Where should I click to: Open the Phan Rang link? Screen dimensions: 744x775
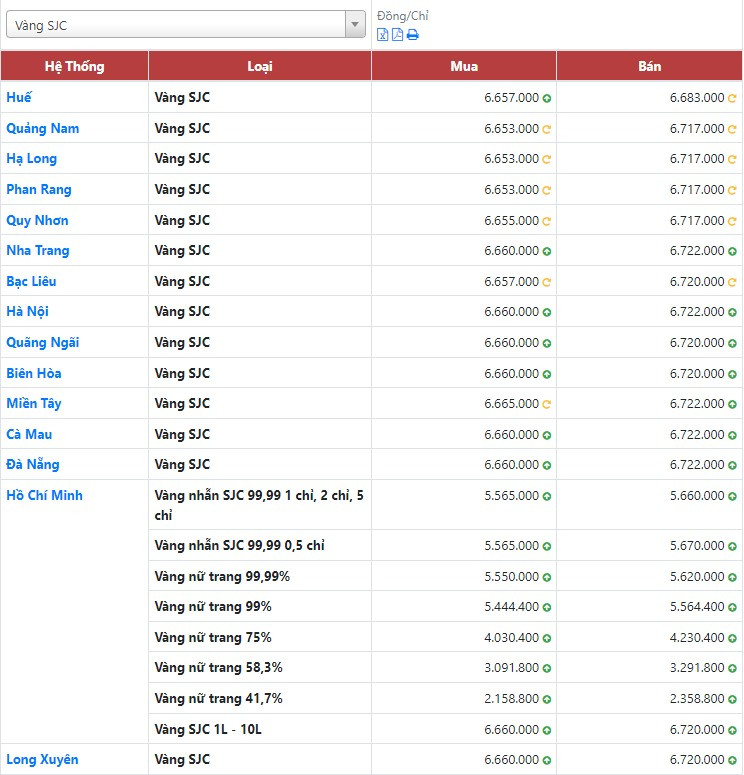(x=39, y=189)
